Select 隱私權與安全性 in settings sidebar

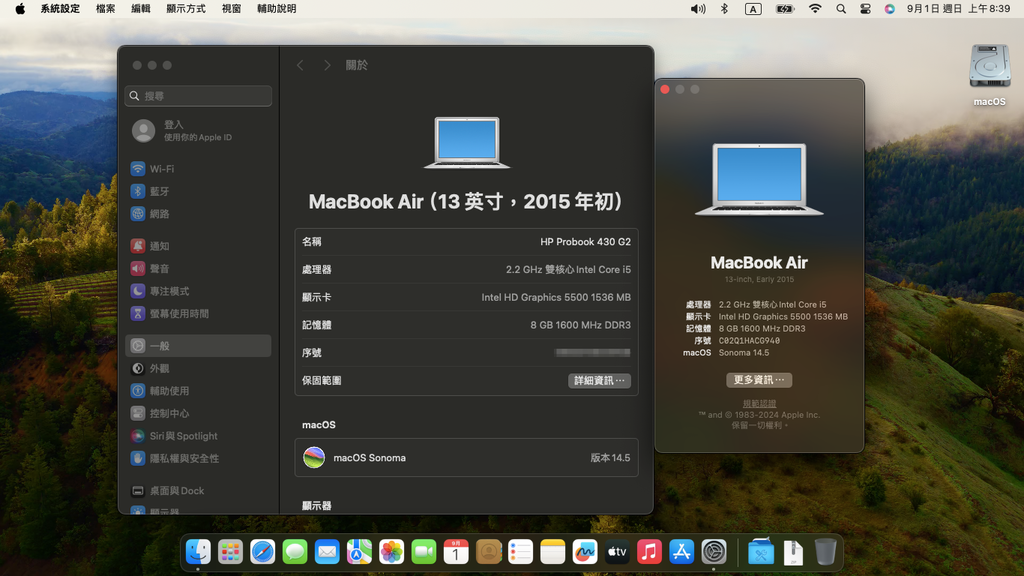tap(199, 458)
